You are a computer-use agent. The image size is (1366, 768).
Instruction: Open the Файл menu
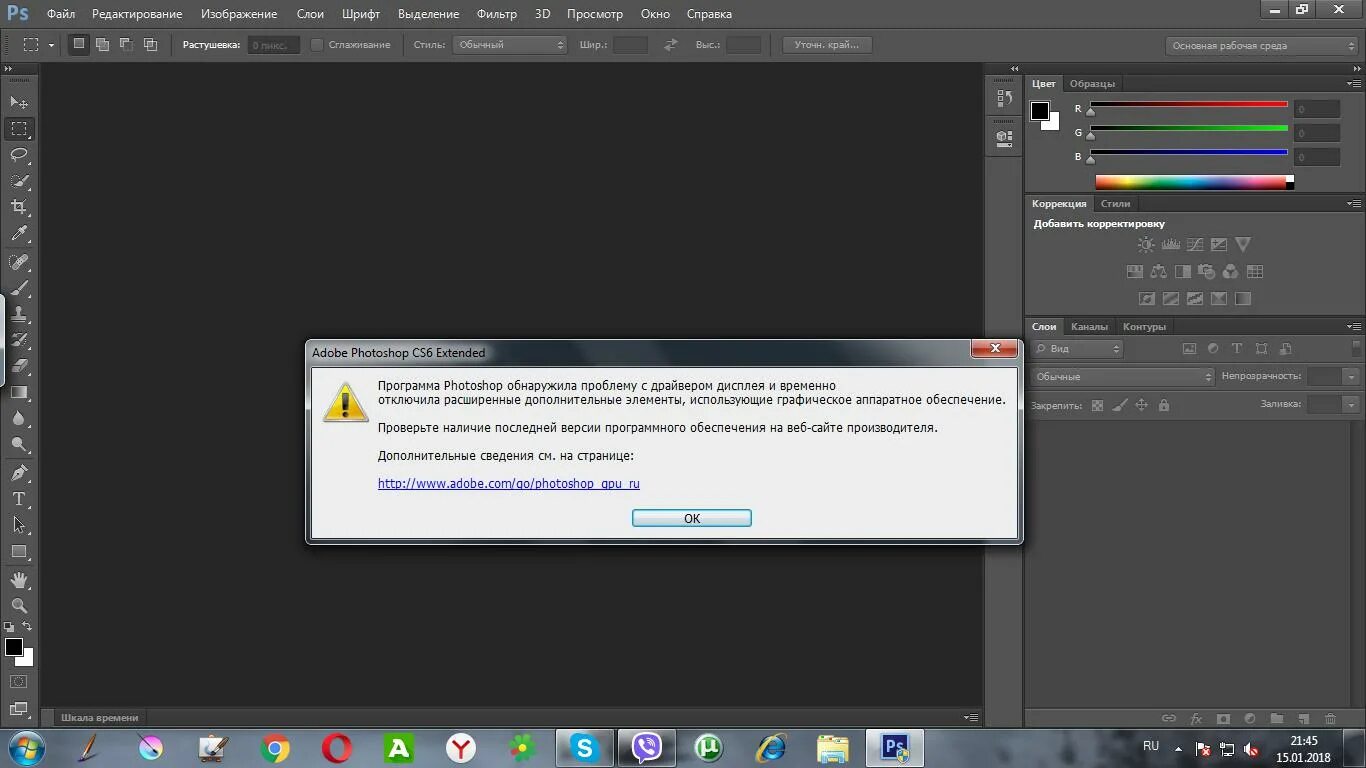coord(61,14)
